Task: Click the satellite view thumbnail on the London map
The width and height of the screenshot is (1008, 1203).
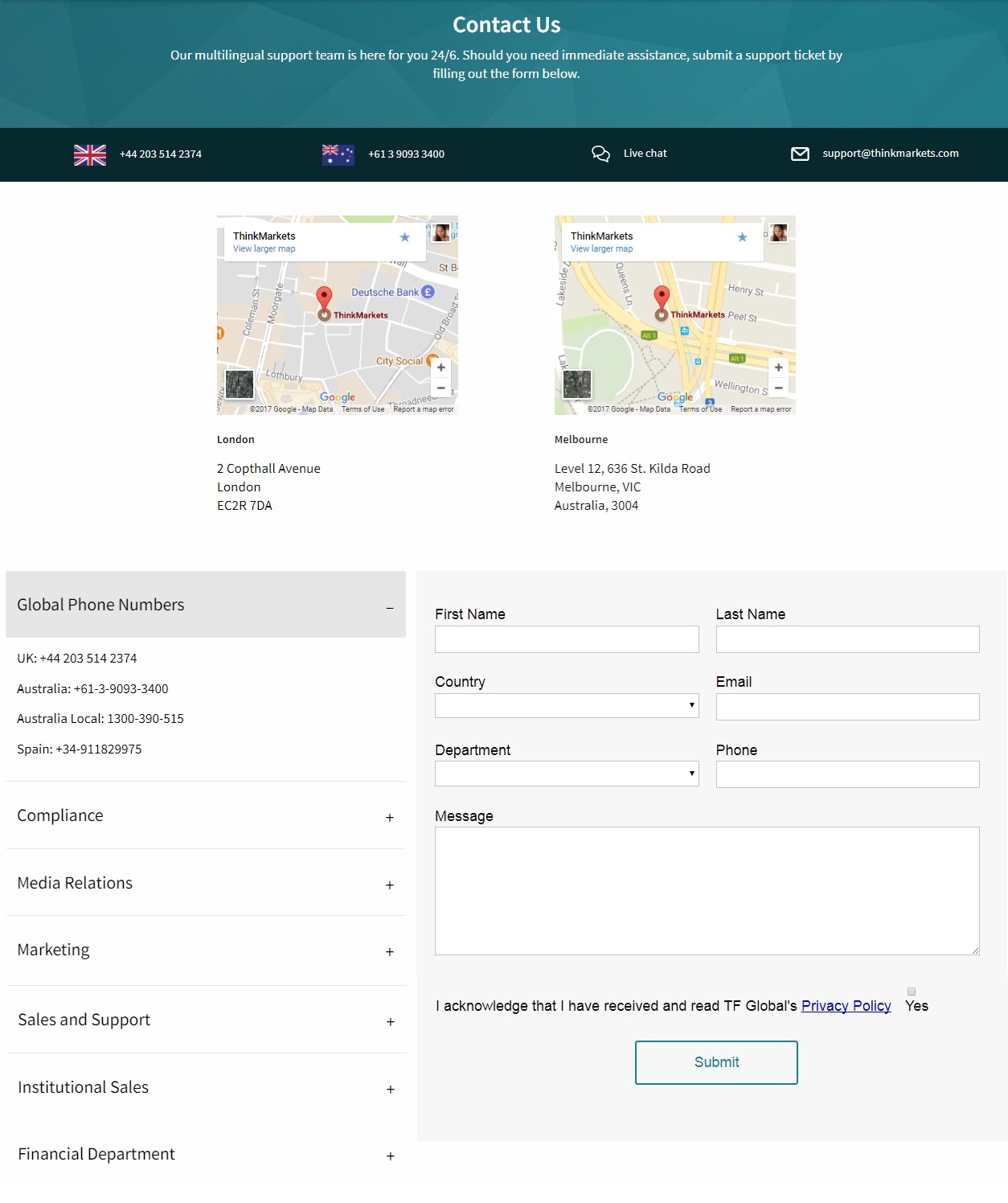Action: (x=239, y=384)
